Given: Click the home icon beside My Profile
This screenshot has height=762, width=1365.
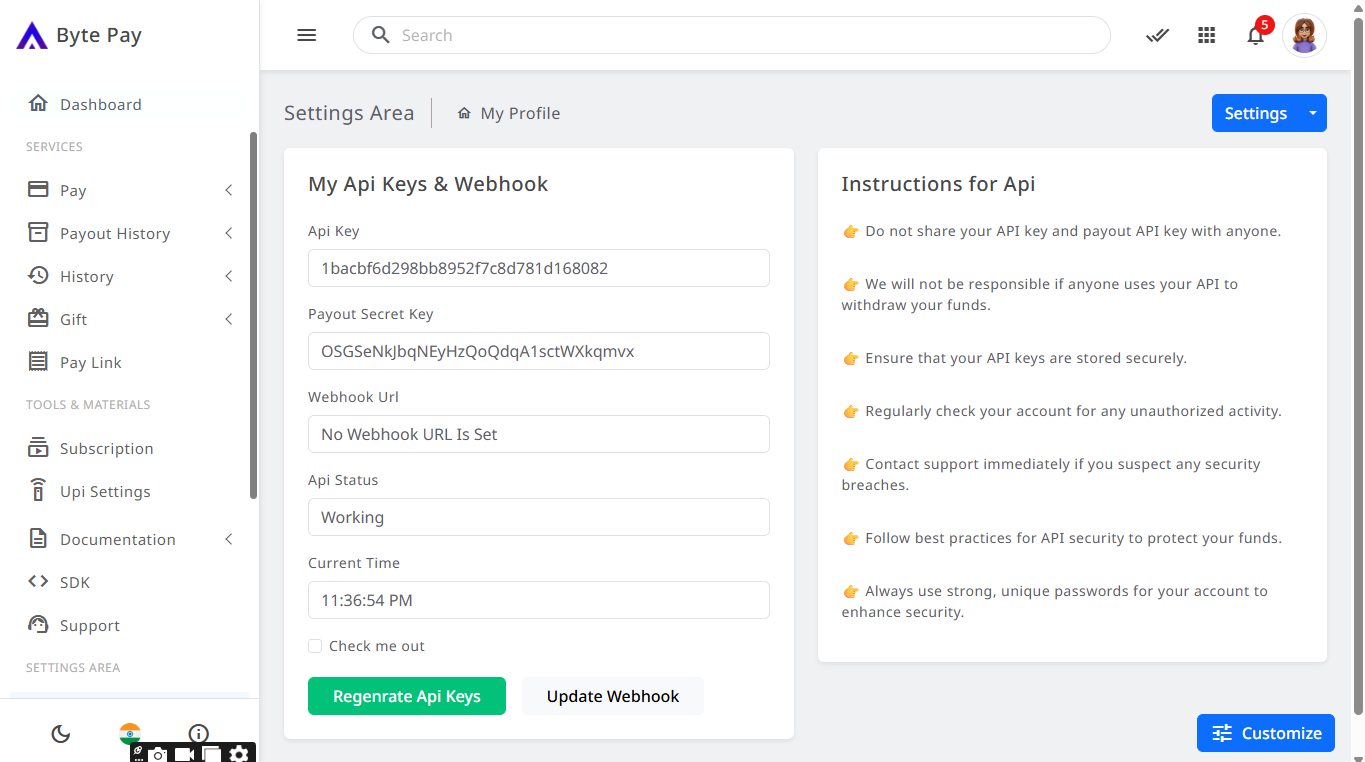Looking at the screenshot, I should [x=464, y=113].
